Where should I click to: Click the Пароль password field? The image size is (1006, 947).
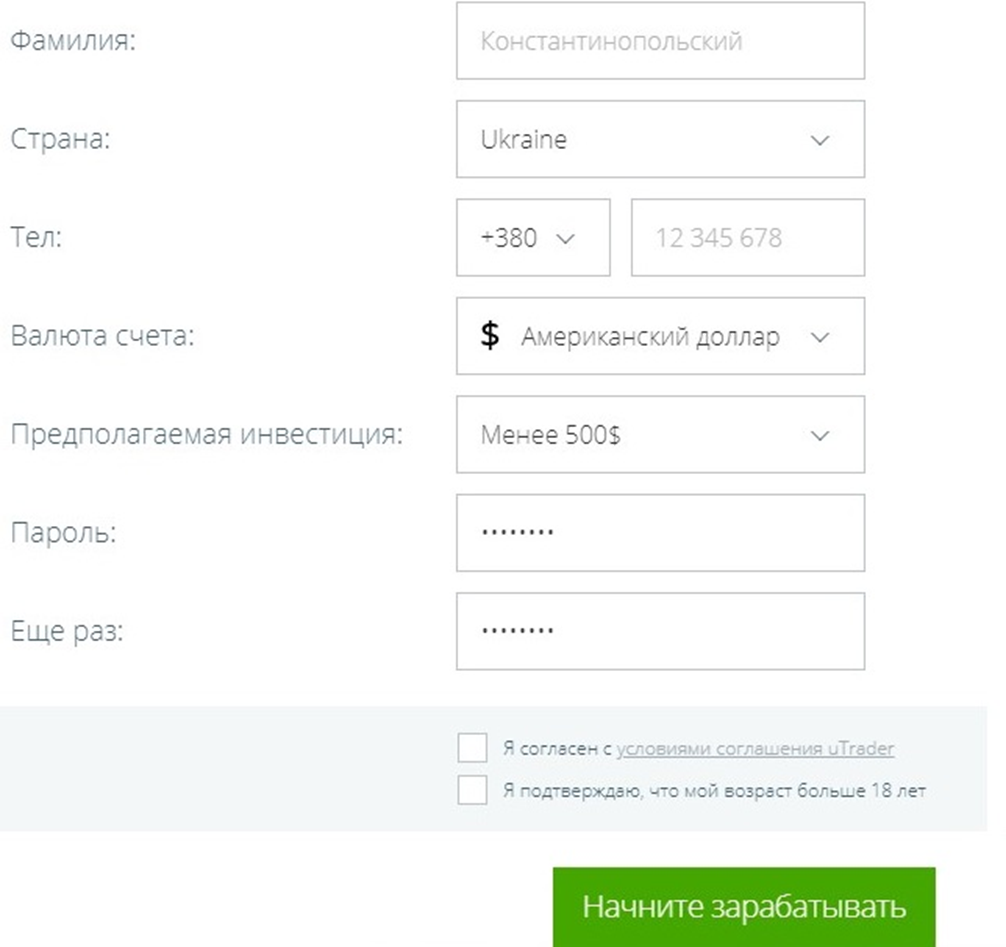[x=660, y=533]
